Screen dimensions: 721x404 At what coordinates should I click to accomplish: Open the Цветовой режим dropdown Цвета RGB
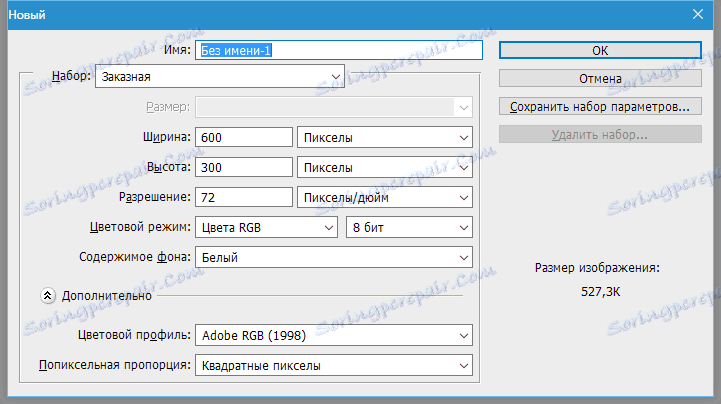[266, 228]
